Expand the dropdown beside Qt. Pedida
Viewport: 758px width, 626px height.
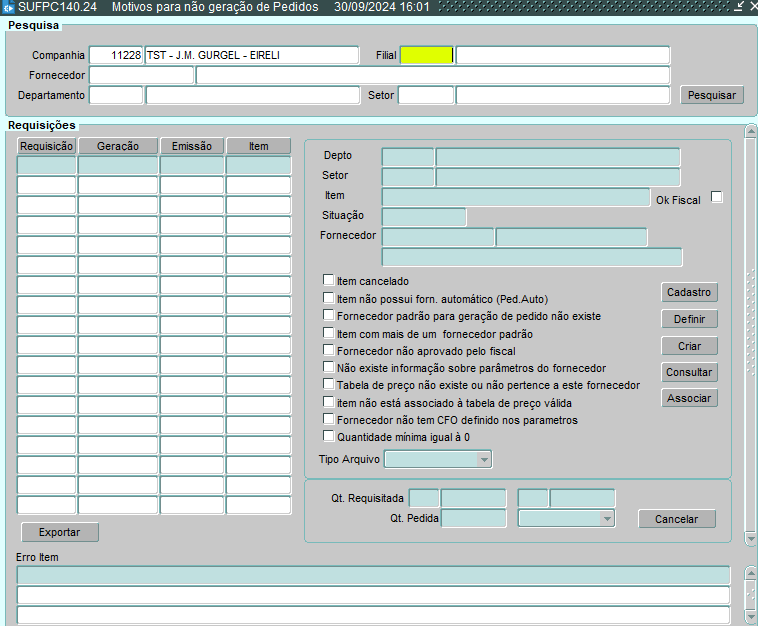coord(606,518)
